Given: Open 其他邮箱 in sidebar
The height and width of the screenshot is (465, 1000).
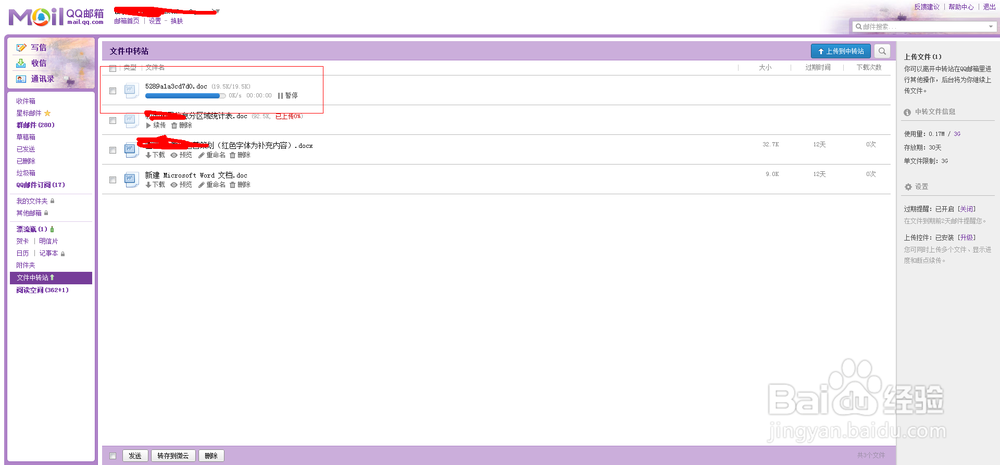Looking at the screenshot, I should [29, 213].
